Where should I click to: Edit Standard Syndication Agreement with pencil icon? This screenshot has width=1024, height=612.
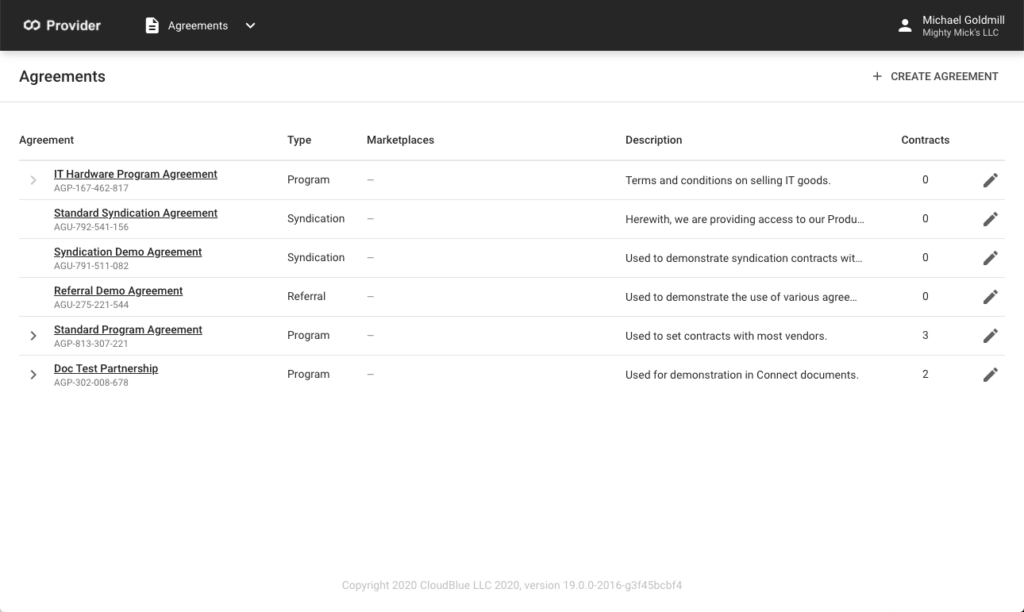[990, 219]
